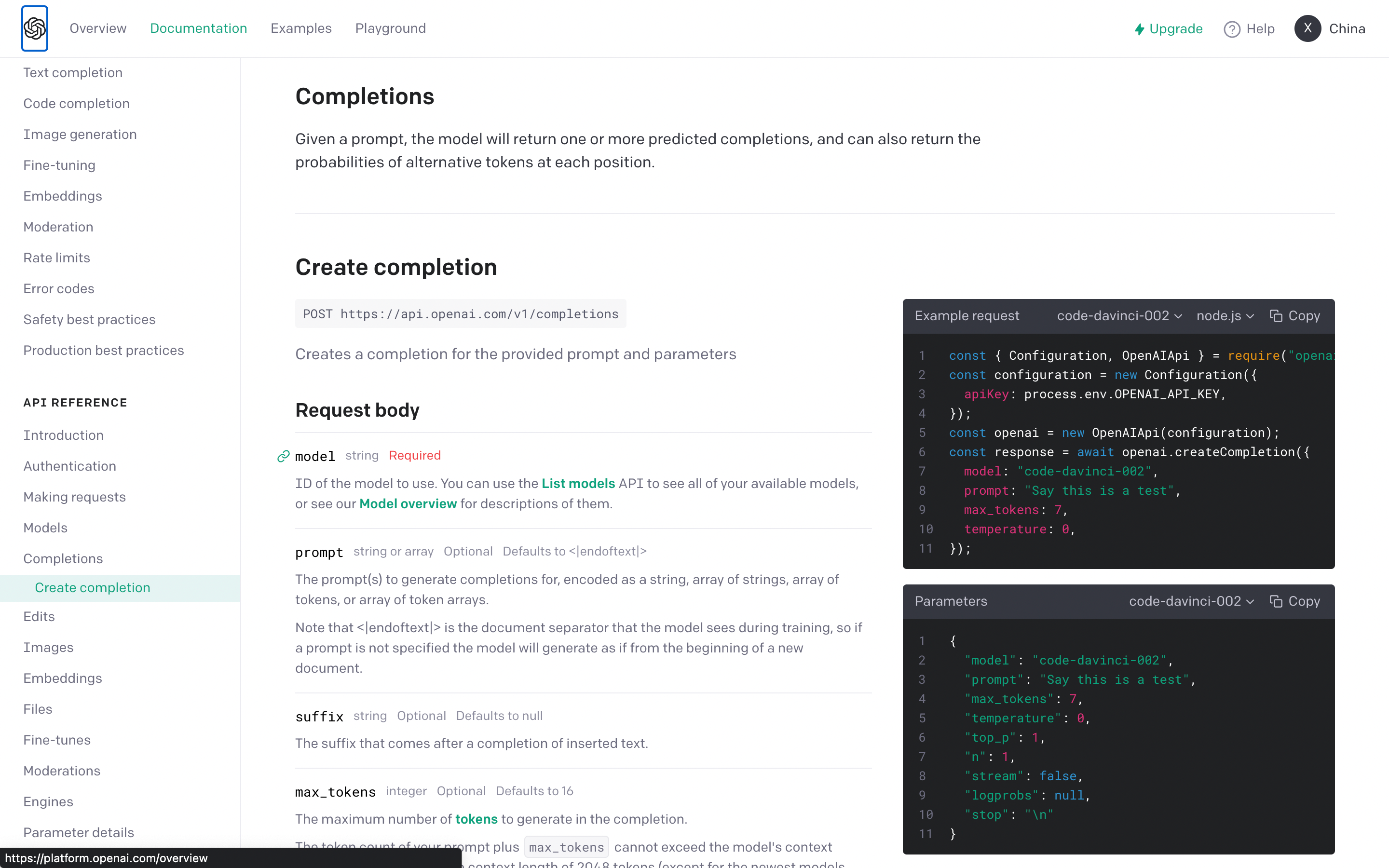Open the Example request model dropdown
Viewport: 1389px width, 868px height.
tap(1119, 316)
